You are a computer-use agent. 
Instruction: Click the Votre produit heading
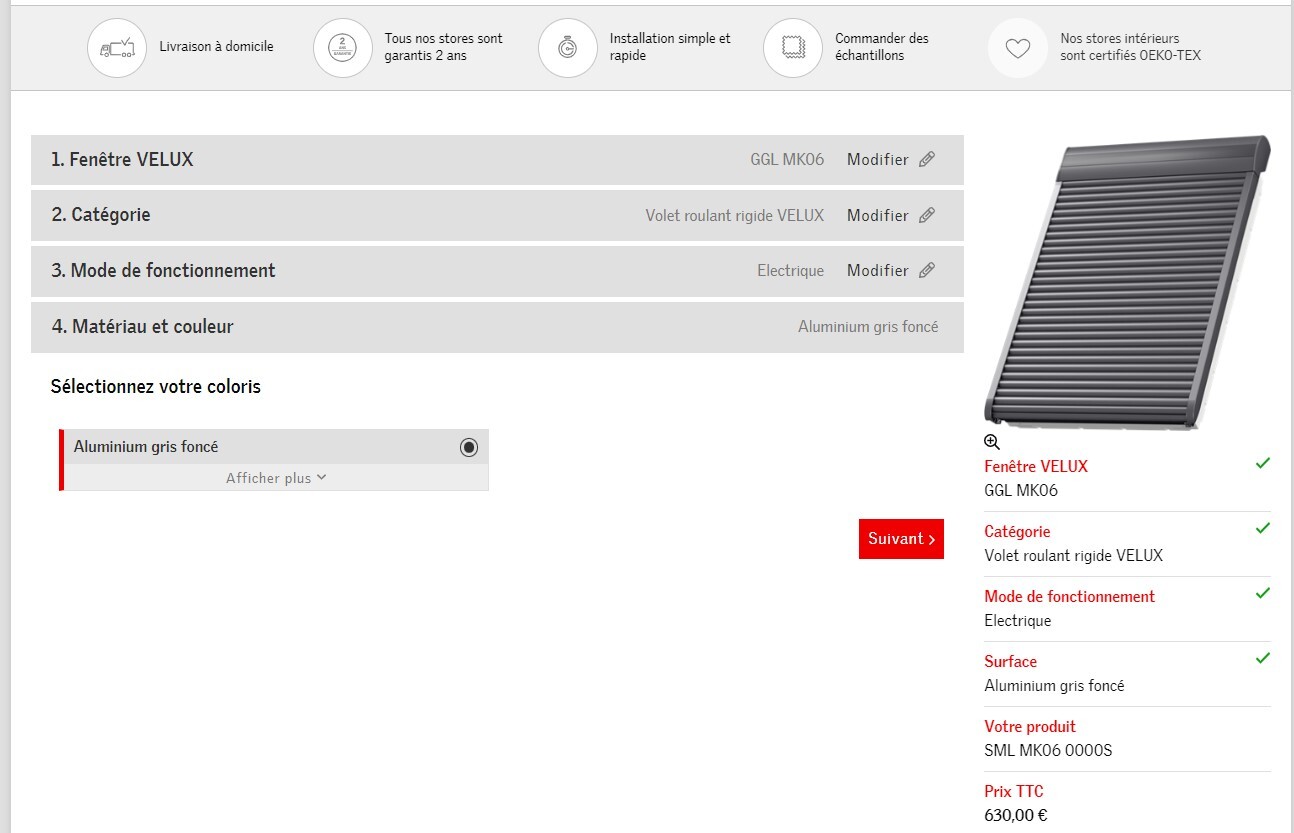(1030, 727)
